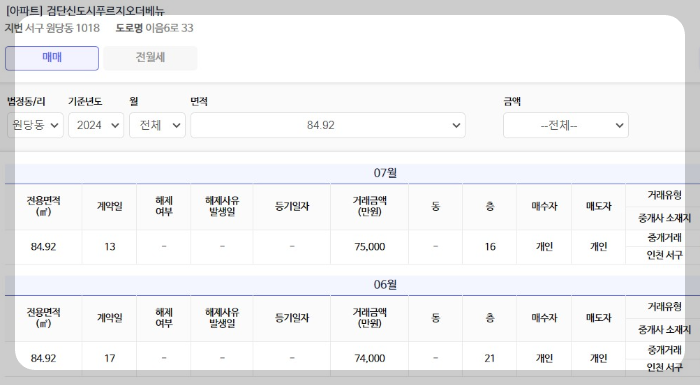Click floor value 21 in 06월 row
This screenshot has width=700, height=385.
[490, 358]
